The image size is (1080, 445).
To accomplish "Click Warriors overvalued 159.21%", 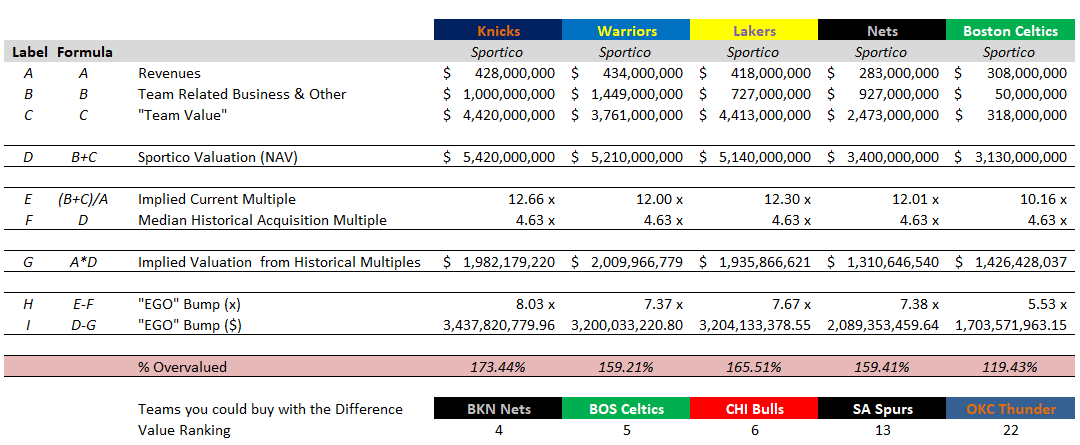I will [x=626, y=367].
